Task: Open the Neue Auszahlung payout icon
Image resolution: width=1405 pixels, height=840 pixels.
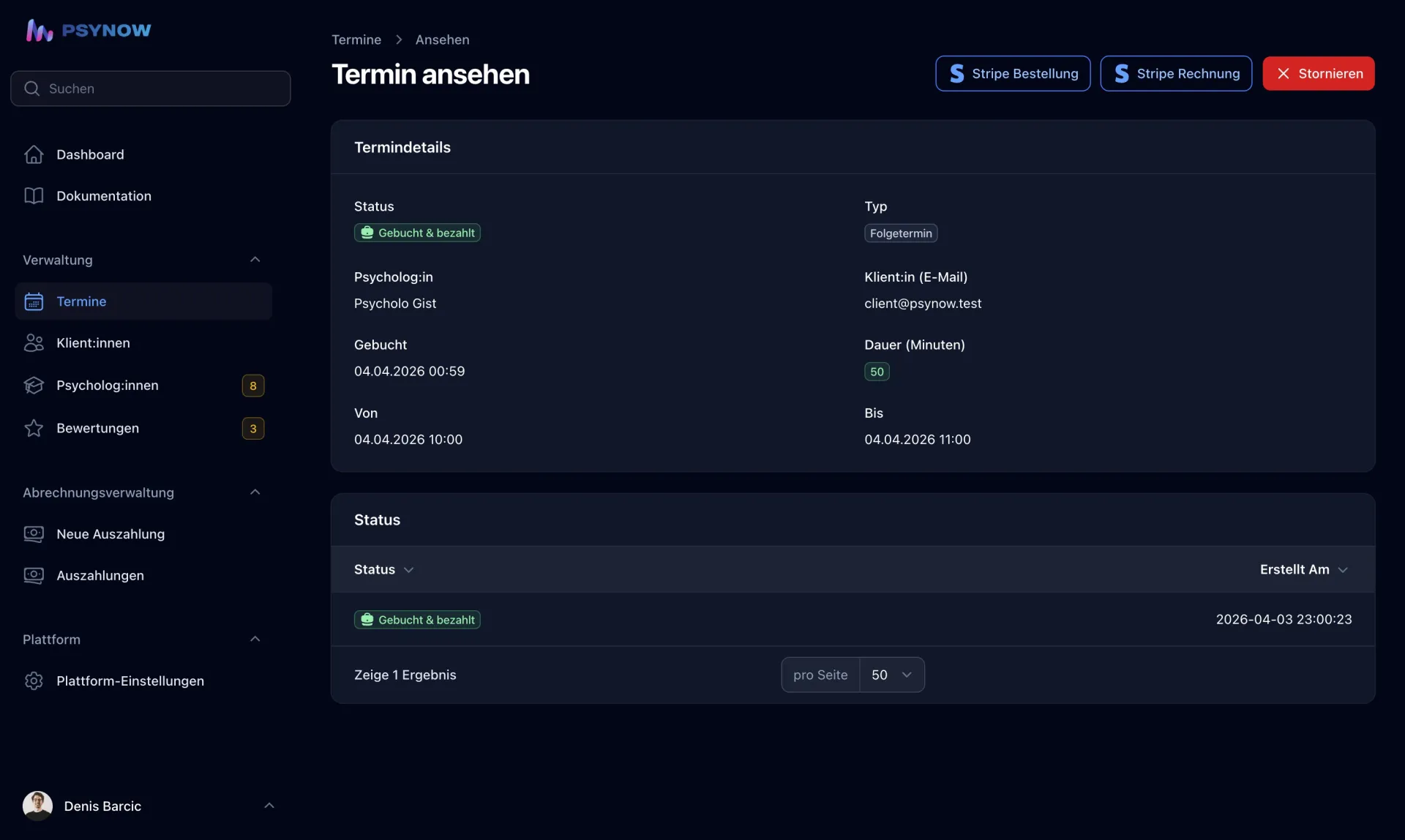Action: click(x=34, y=534)
